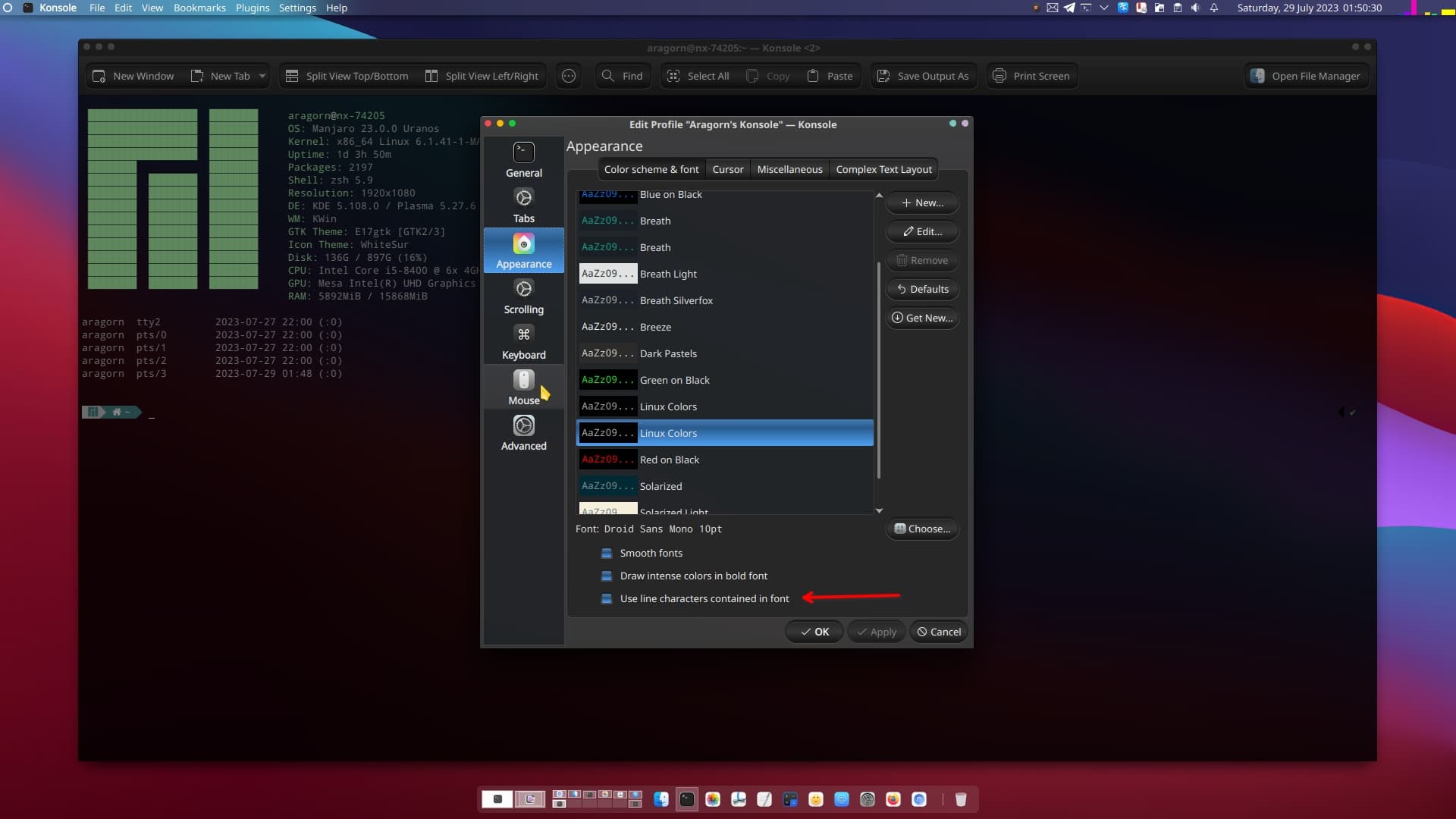This screenshot has height=819, width=1456.
Task: Click Print Screen toolbar button
Action: [x=1031, y=76]
